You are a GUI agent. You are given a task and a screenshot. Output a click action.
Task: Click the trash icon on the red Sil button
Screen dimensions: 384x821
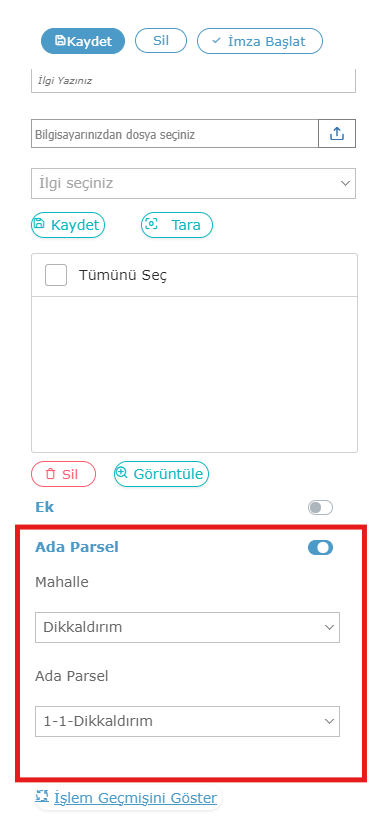pos(50,474)
